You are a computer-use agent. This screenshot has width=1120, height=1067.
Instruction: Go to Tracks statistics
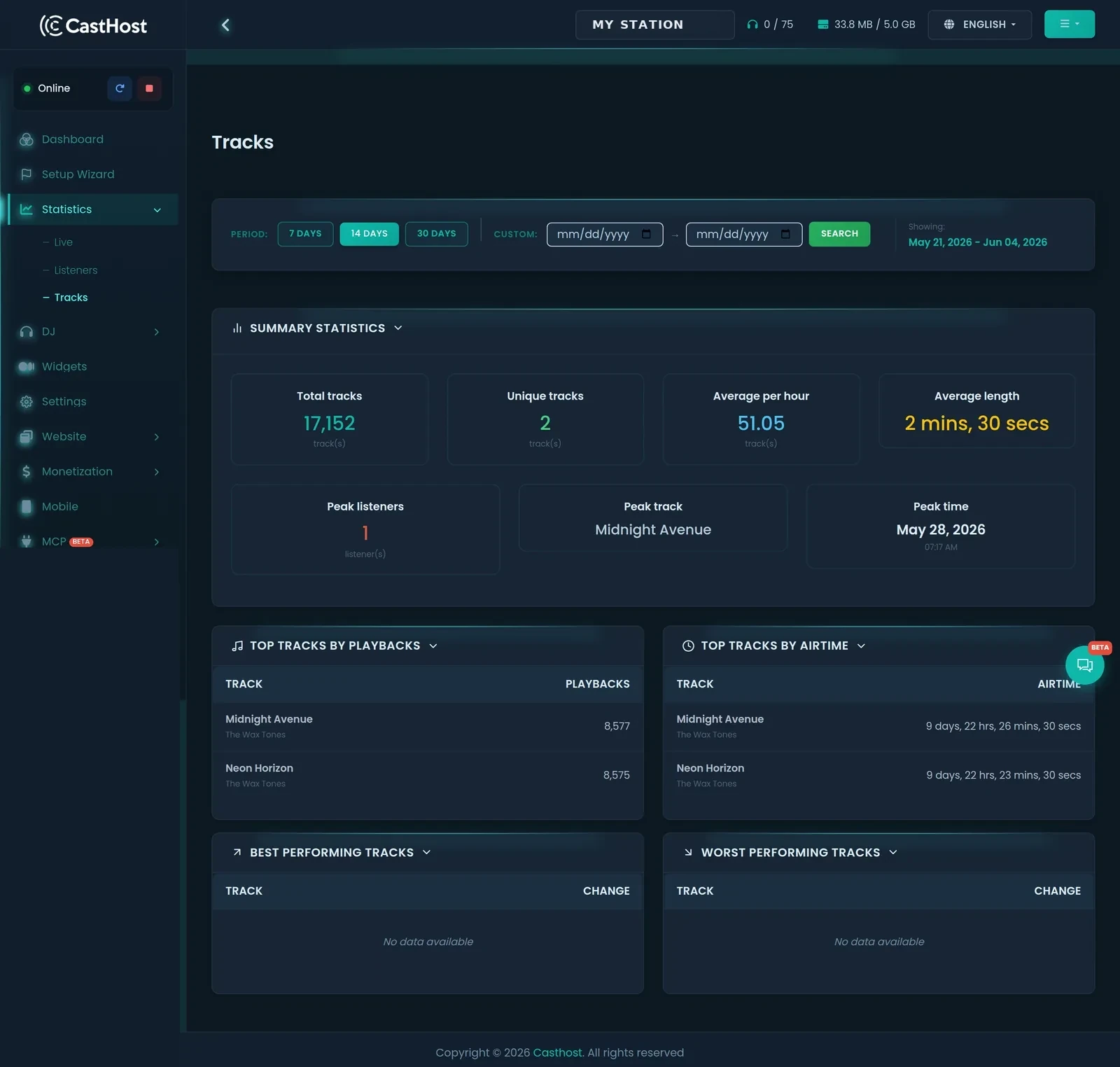[x=71, y=298]
